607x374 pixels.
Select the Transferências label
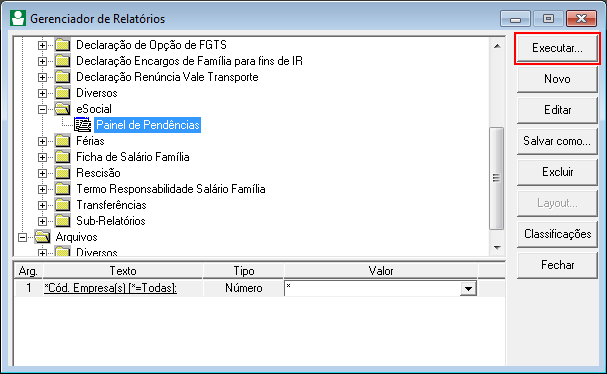(x=111, y=205)
